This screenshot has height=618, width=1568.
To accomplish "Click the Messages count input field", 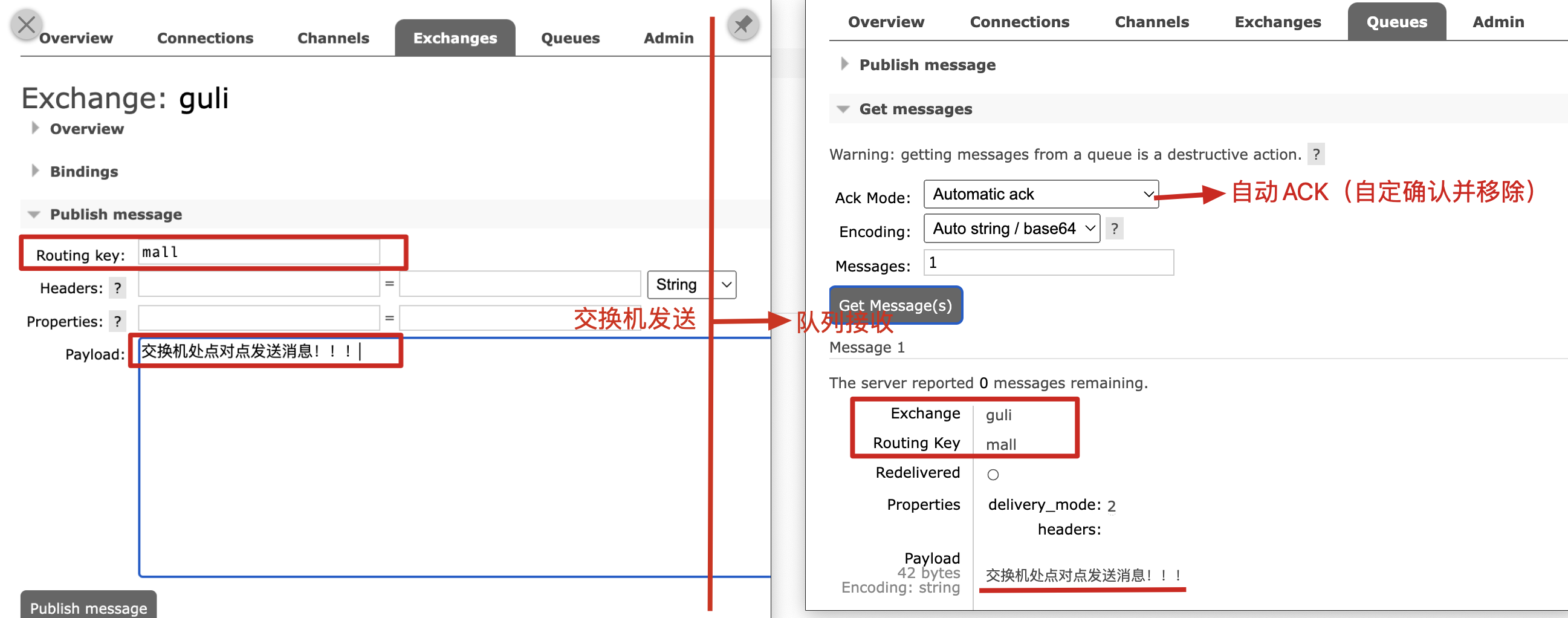I will point(1048,263).
